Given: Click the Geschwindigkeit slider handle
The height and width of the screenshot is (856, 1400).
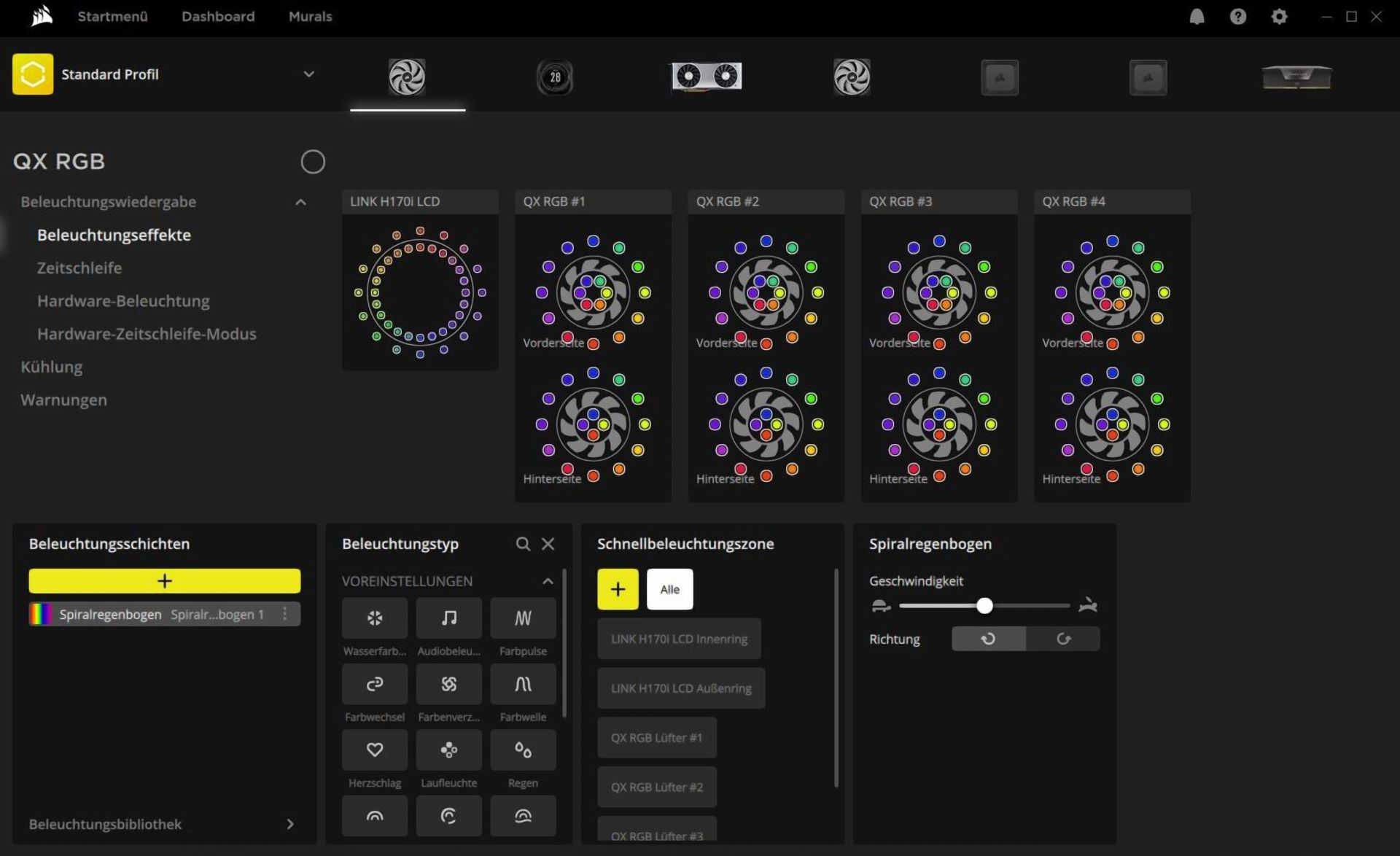Looking at the screenshot, I should click(984, 605).
